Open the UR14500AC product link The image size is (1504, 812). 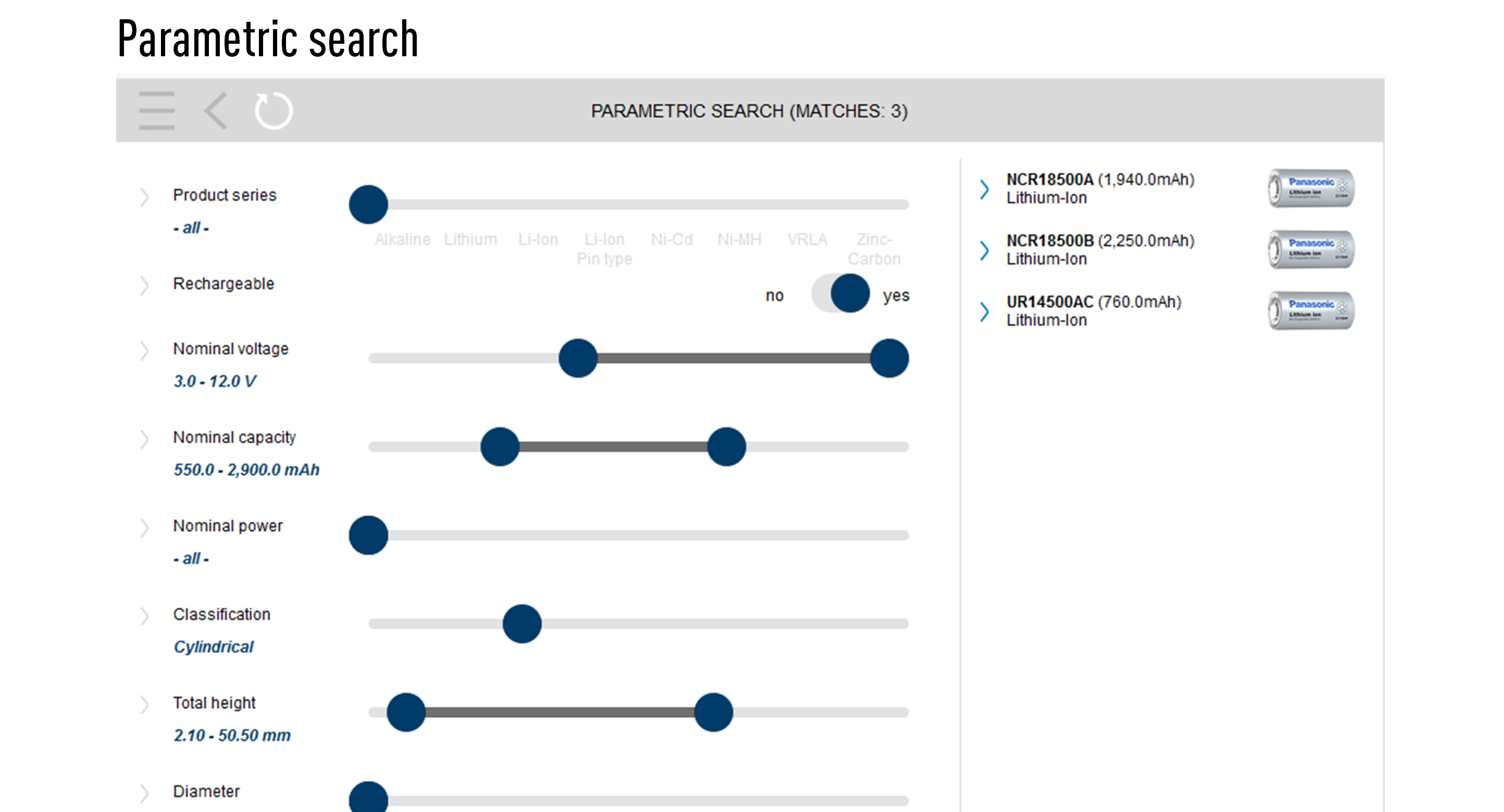pos(1049,302)
